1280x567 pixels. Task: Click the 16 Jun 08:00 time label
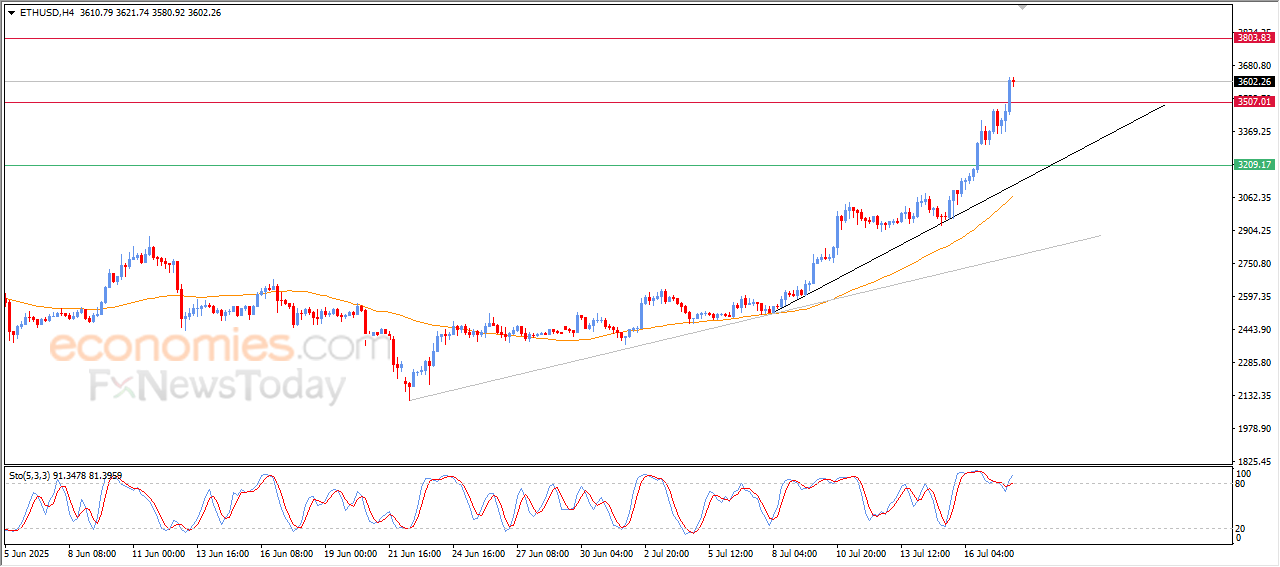(x=285, y=552)
